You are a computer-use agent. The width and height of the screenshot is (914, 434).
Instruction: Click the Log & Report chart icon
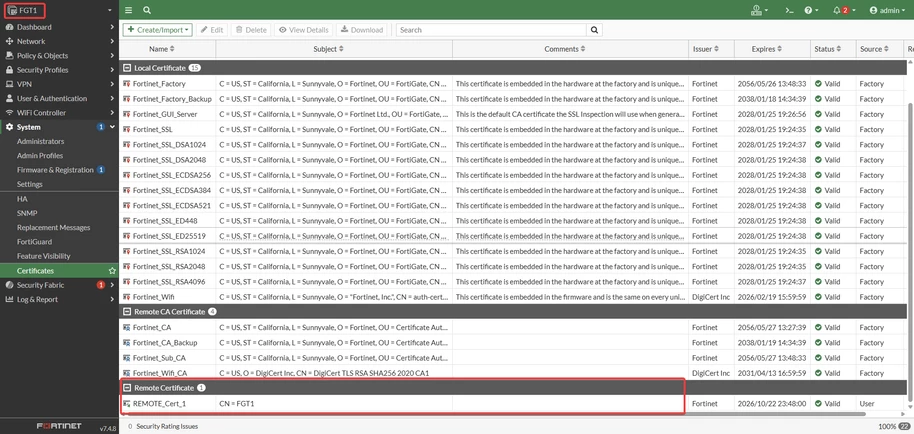[x=9, y=299]
